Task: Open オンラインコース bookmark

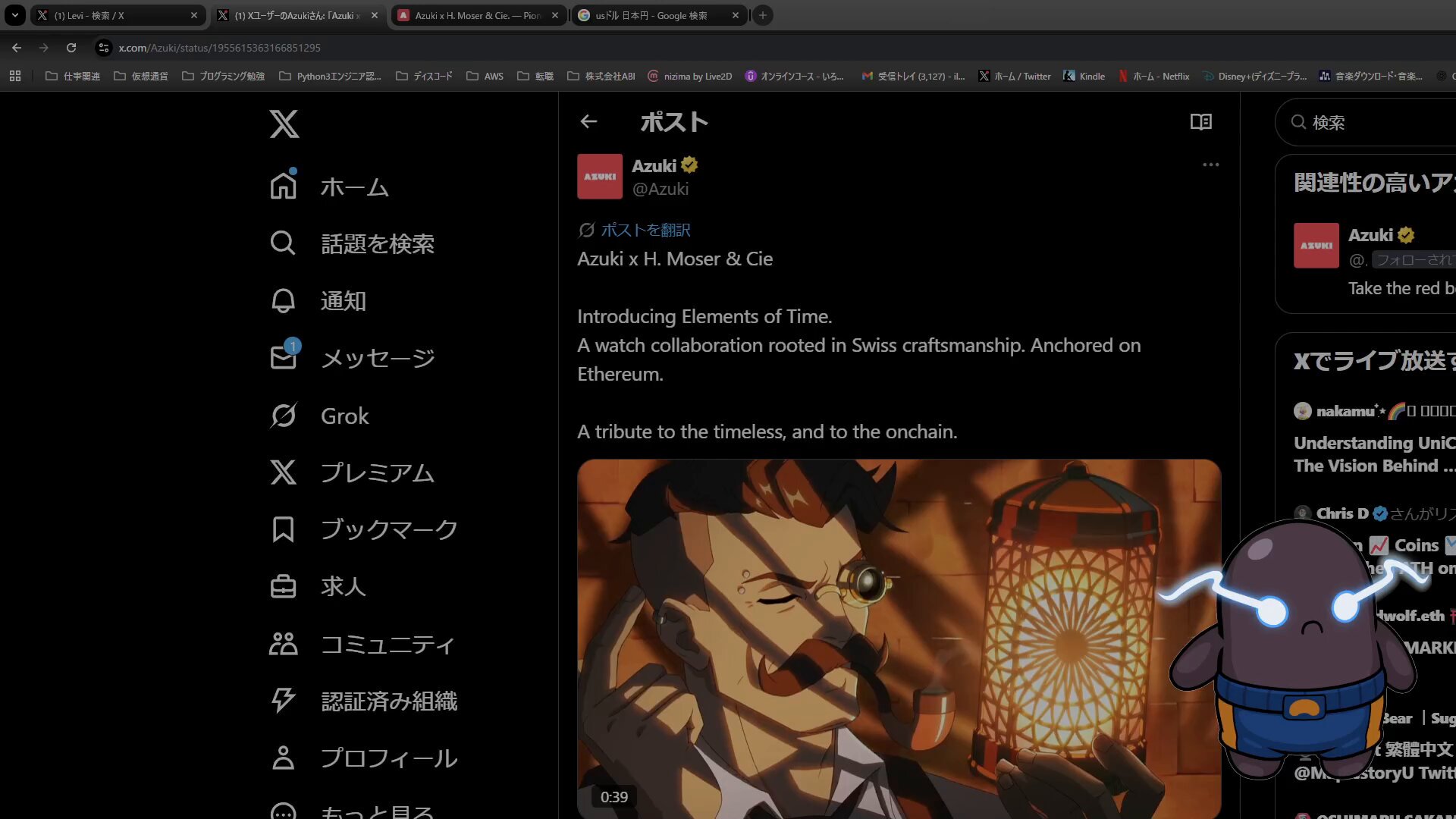Action: pos(795,76)
